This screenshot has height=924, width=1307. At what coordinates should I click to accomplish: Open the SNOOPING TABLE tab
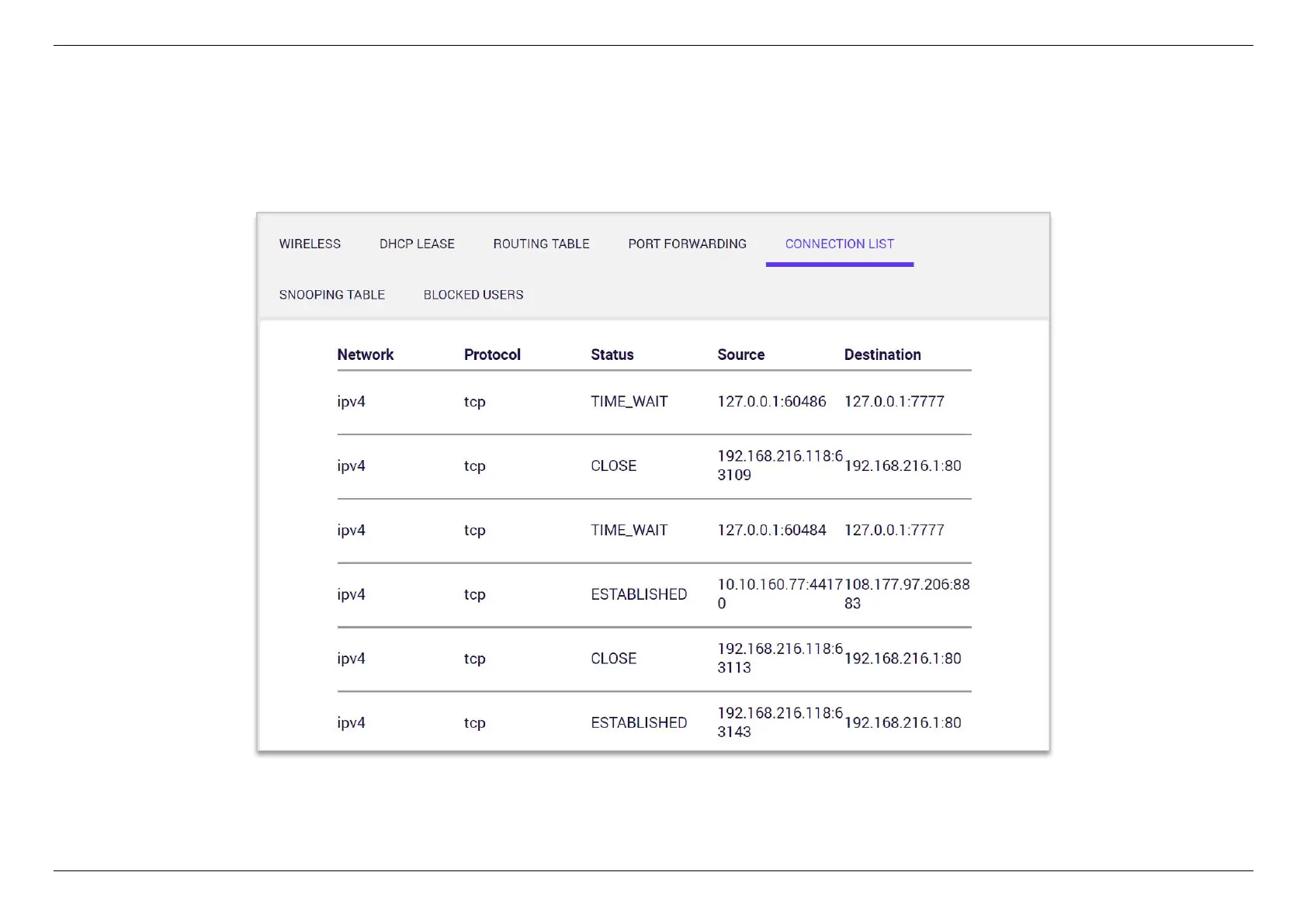[331, 295]
